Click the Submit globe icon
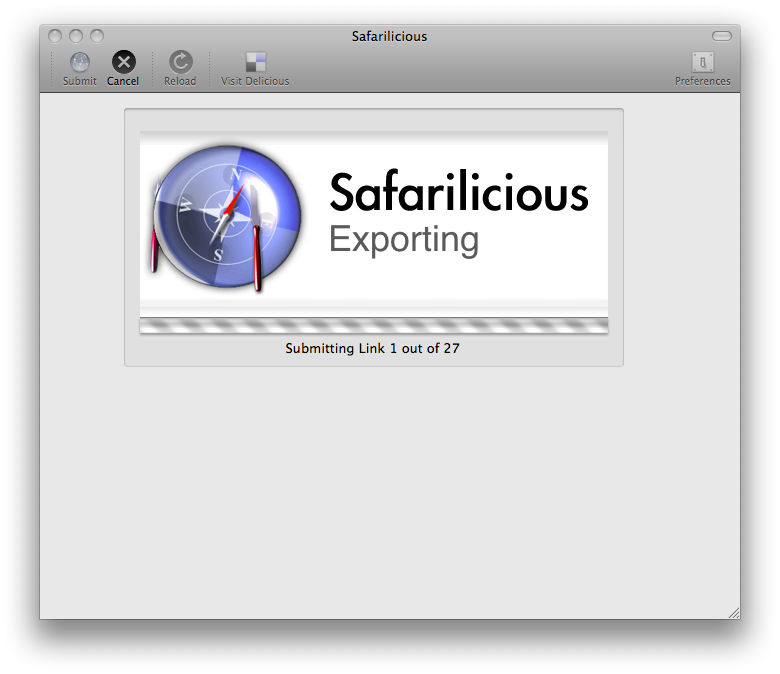This screenshot has width=780, height=674. point(80,62)
